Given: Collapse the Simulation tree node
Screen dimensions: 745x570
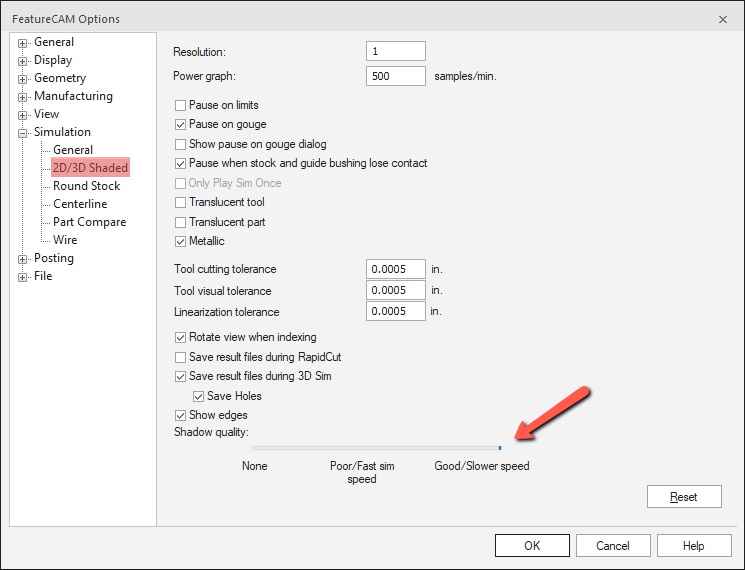Looking at the screenshot, I should click(22, 133).
